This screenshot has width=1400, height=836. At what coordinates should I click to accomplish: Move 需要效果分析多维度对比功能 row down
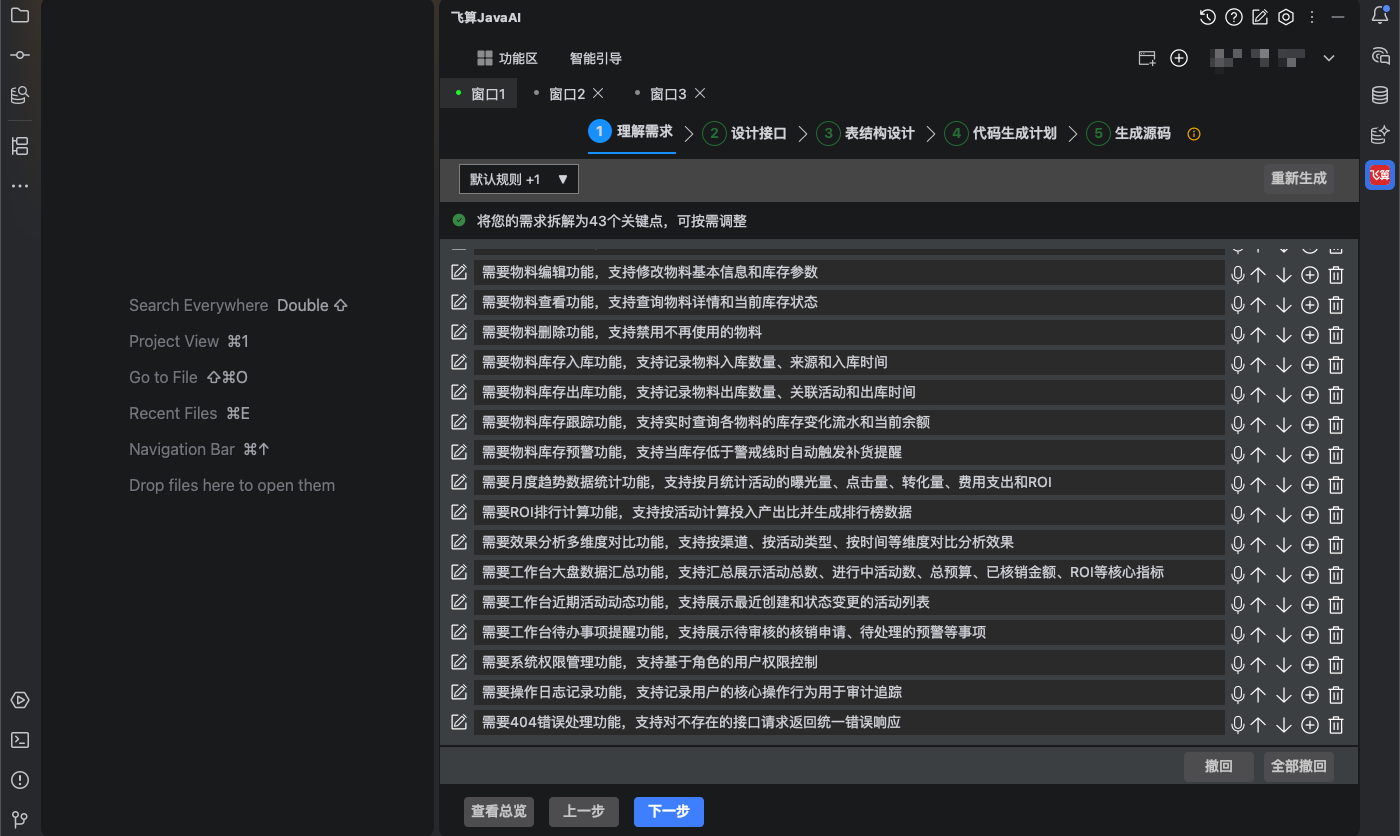(1284, 545)
